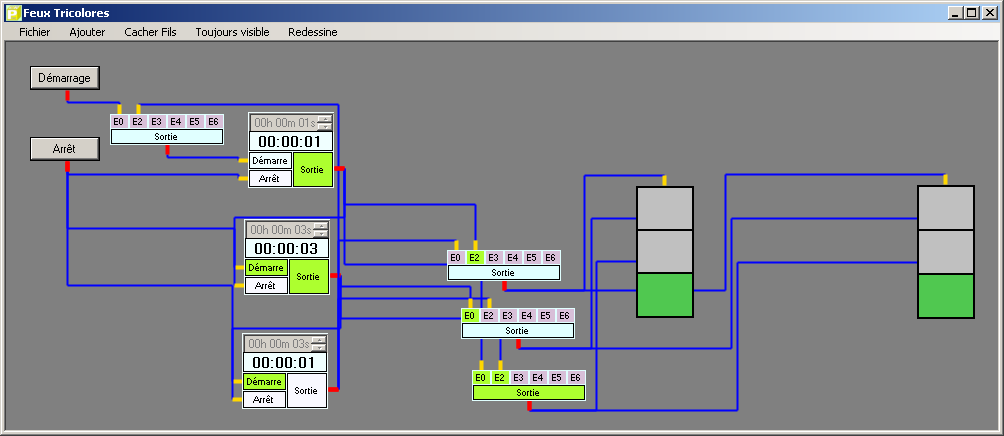The width and height of the screenshot is (1004, 436).
Task: Click the 00:00:03 countdown display
Action: tap(286, 248)
